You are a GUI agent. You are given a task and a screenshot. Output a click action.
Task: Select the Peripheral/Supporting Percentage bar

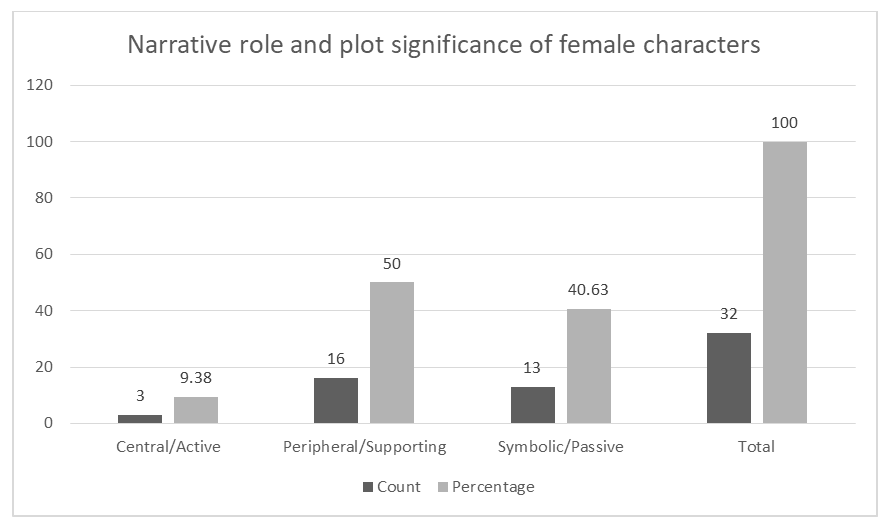(x=392, y=352)
